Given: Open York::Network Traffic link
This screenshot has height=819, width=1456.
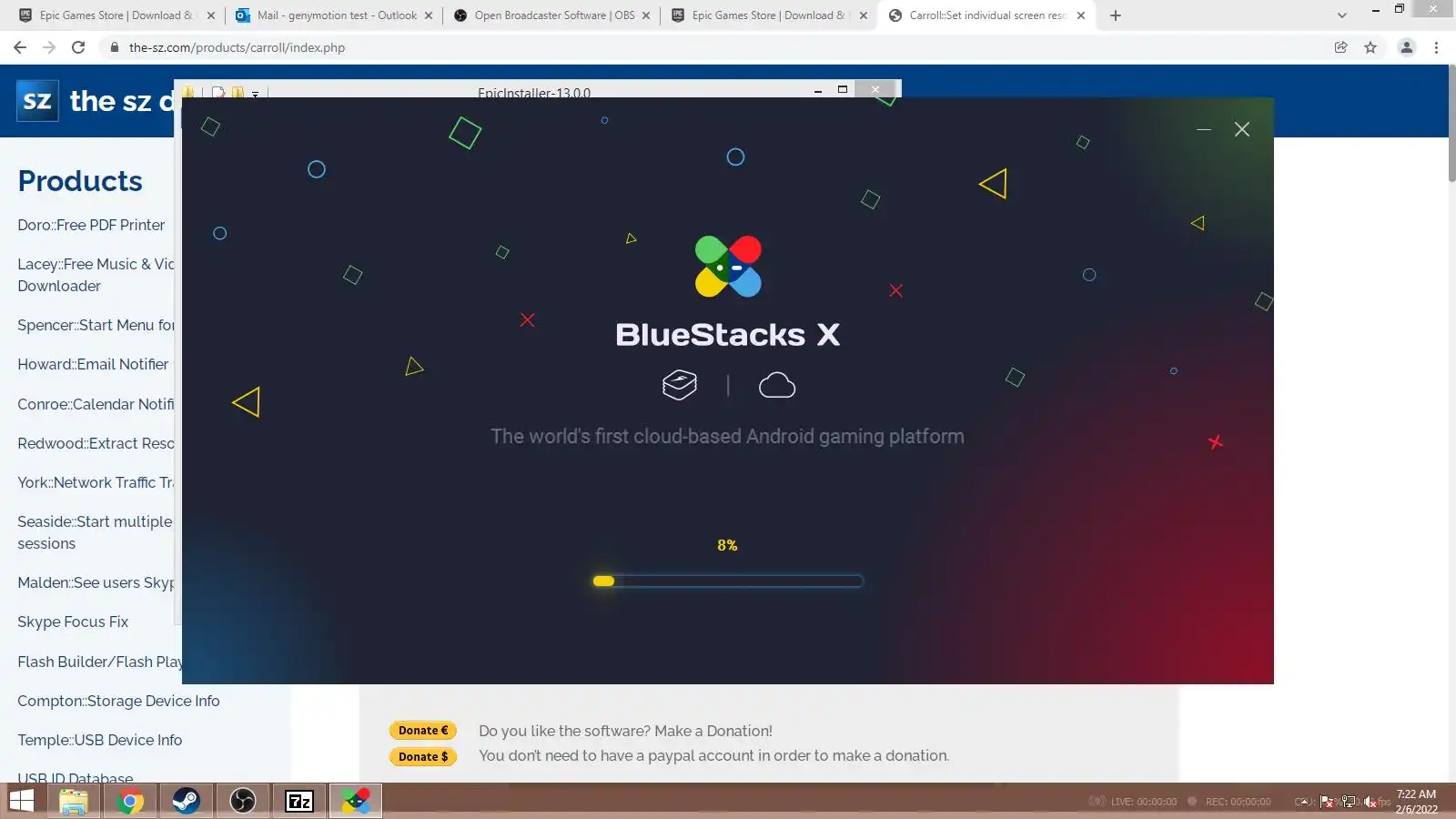Looking at the screenshot, I should coord(96,482).
